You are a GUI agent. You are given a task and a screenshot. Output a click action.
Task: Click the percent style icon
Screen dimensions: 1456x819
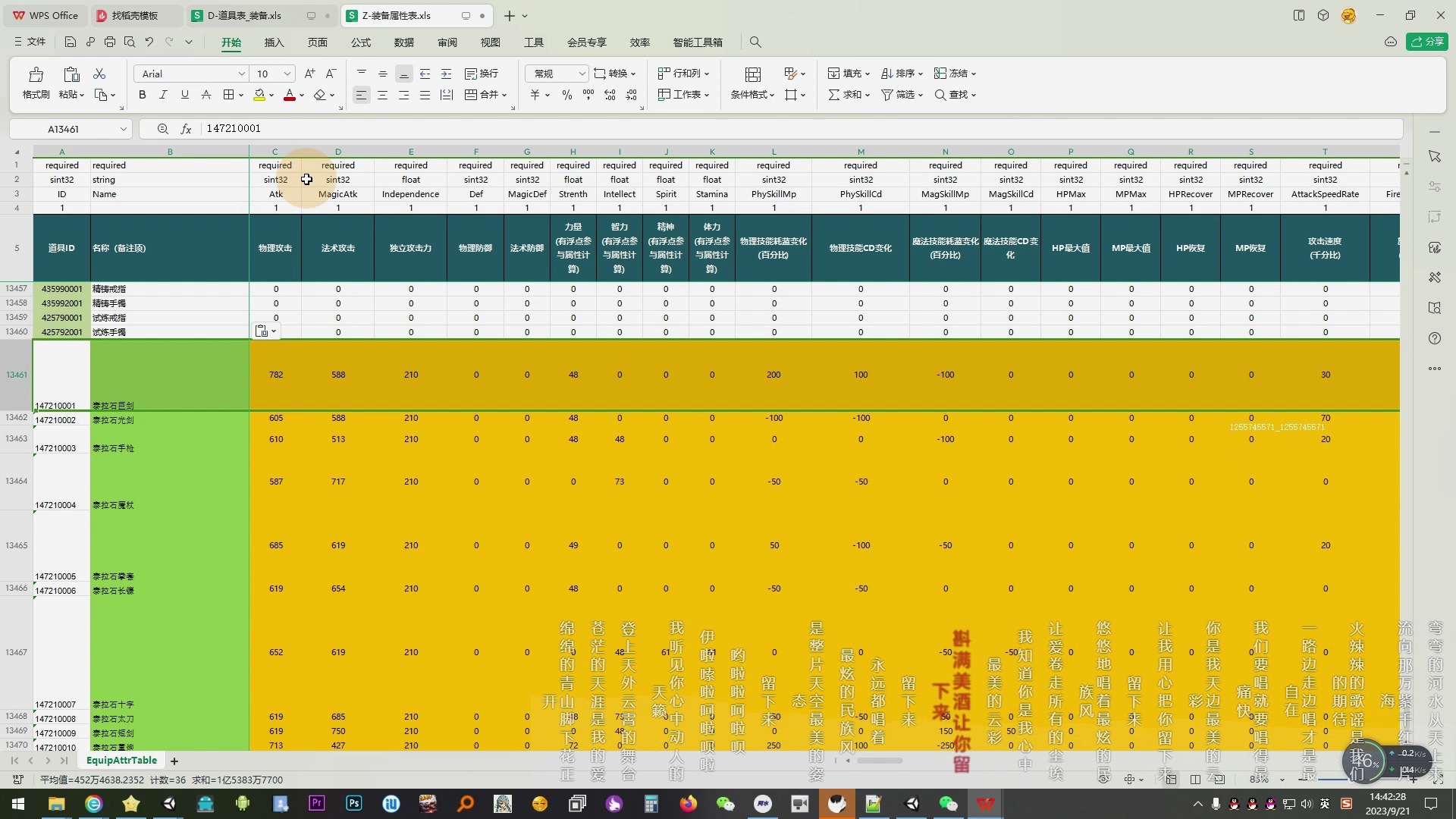click(566, 95)
